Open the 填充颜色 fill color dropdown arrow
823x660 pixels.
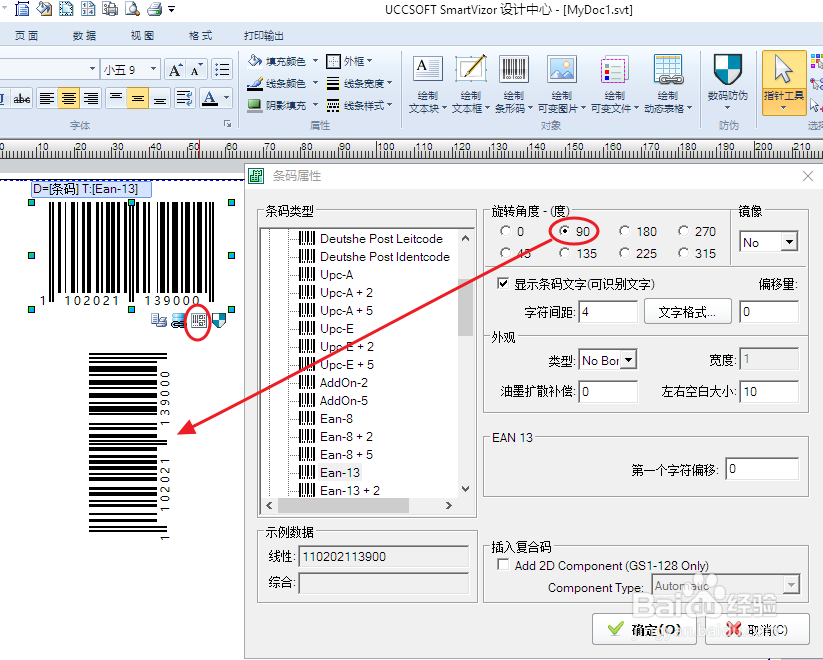(315, 61)
